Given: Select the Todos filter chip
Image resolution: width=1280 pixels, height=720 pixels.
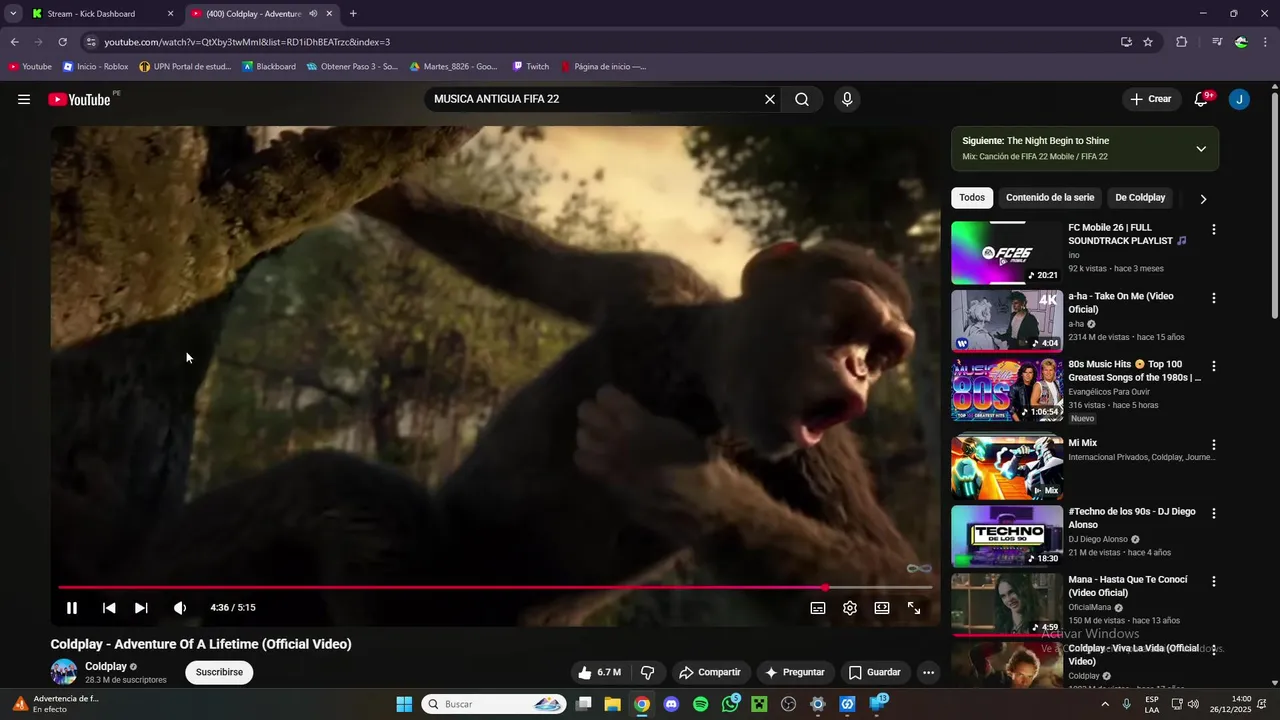Looking at the screenshot, I should [972, 198].
